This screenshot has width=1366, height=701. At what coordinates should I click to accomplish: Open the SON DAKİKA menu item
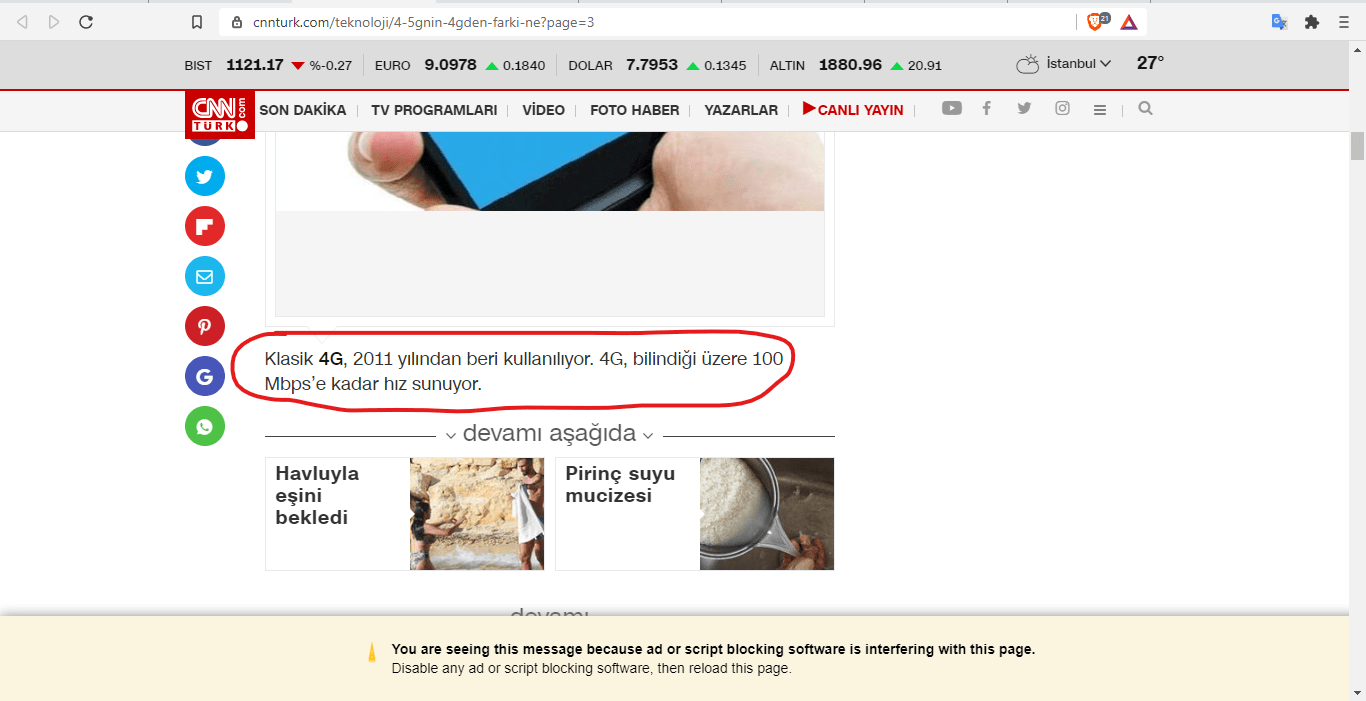pos(302,110)
